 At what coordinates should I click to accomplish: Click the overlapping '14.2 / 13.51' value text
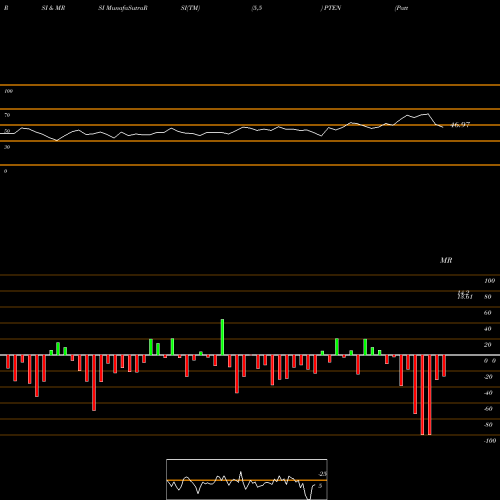pos(465,295)
